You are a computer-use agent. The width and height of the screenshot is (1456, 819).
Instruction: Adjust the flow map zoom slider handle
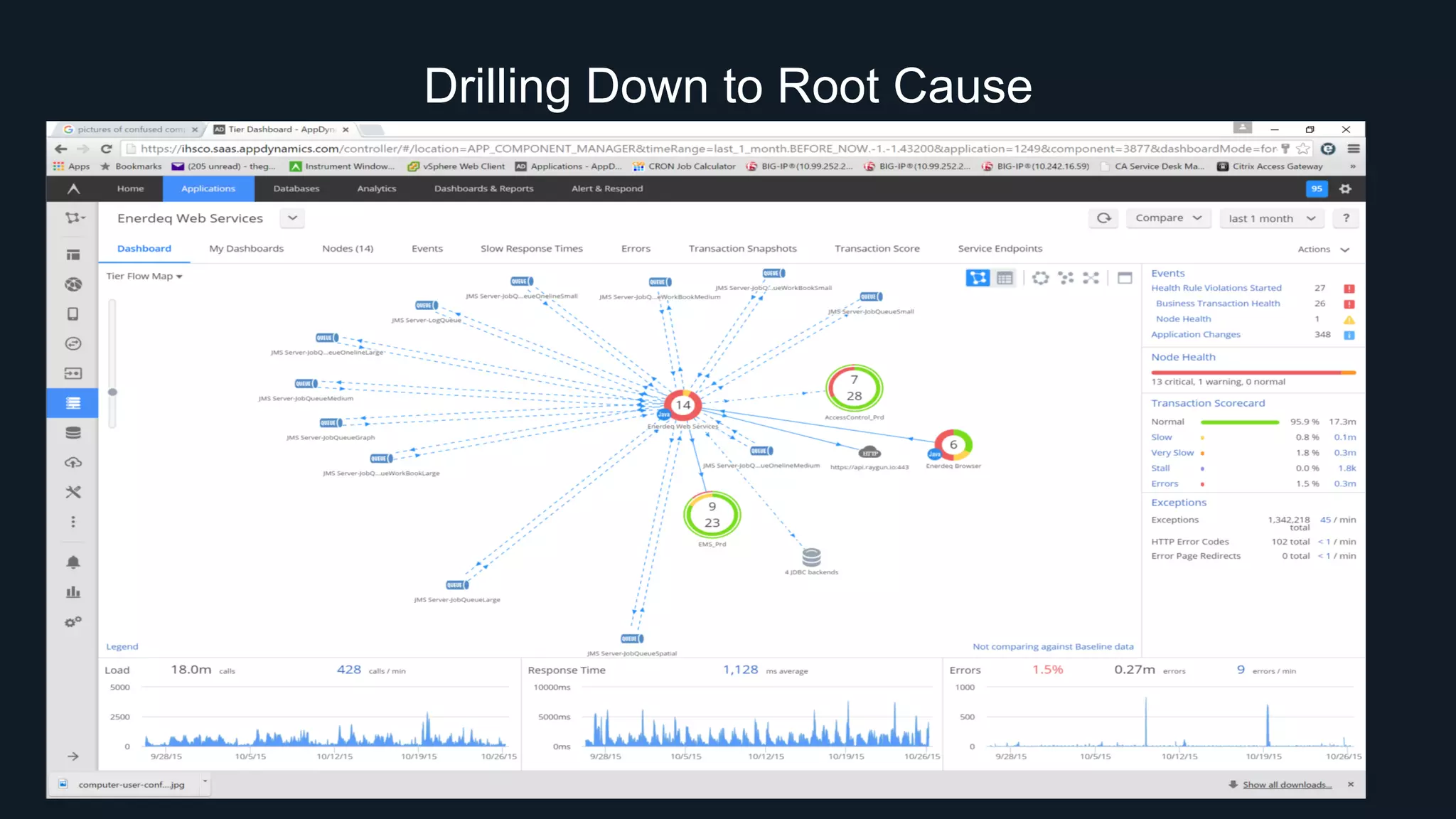pyautogui.click(x=112, y=392)
